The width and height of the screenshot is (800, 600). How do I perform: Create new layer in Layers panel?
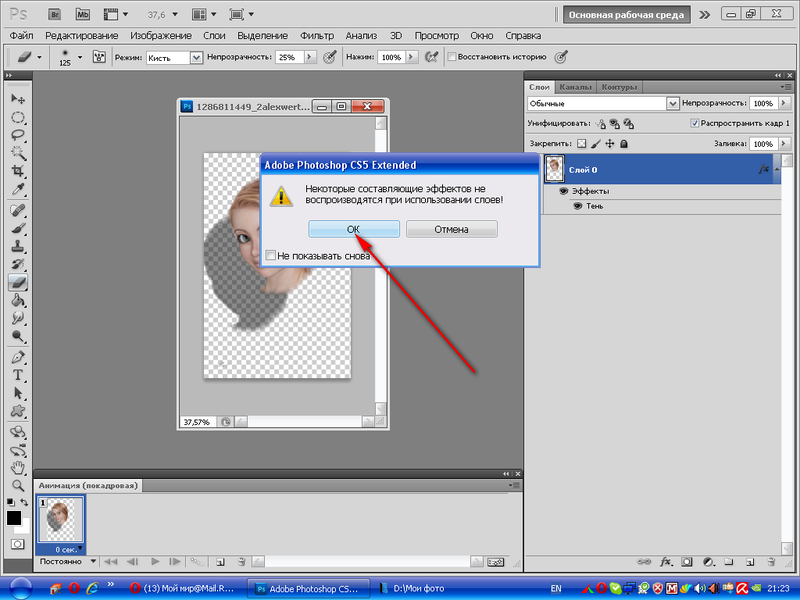click(x=750, y=562)
